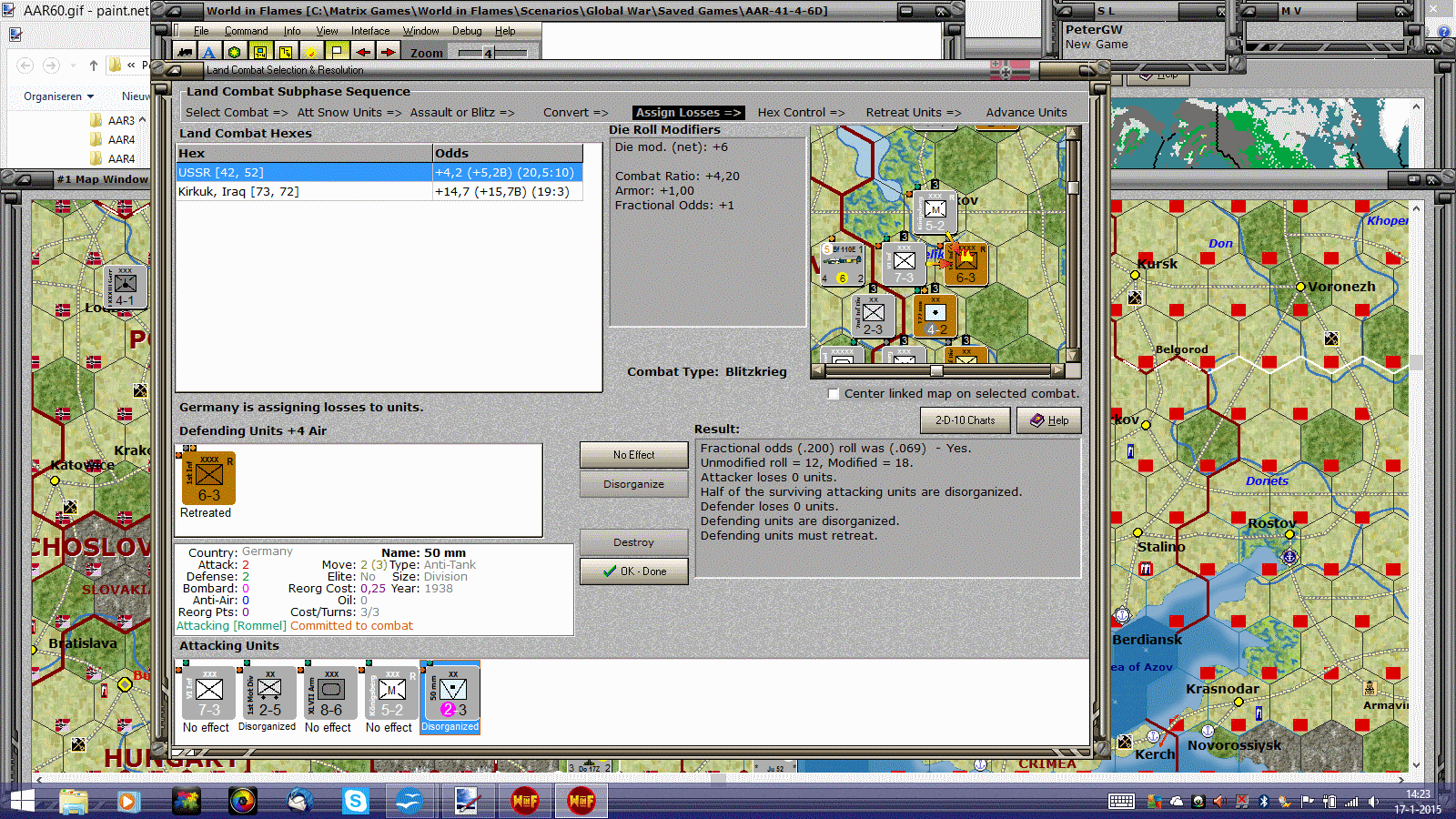Click the red right arrow toolbar icon

tap(388, 52)
